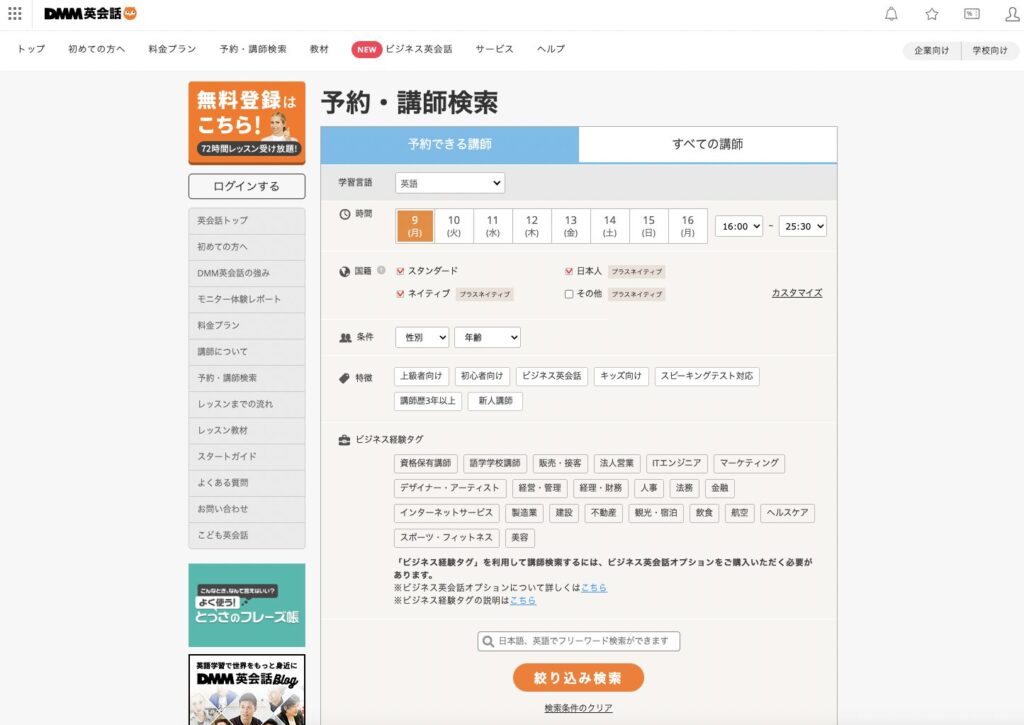This screenshot has width=1024, height=725.
Task: Open the DMM services grid menu icon
Action: tap(14, 13)
